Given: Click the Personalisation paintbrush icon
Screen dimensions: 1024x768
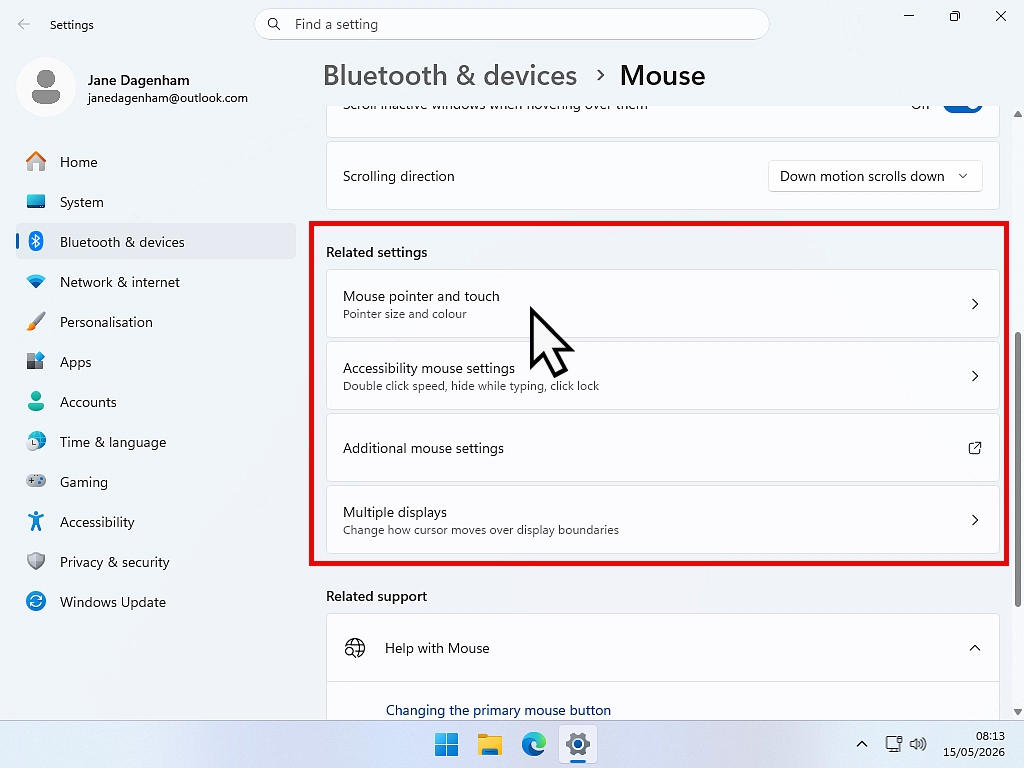Looking at the screenshot, I should (36, 321).
